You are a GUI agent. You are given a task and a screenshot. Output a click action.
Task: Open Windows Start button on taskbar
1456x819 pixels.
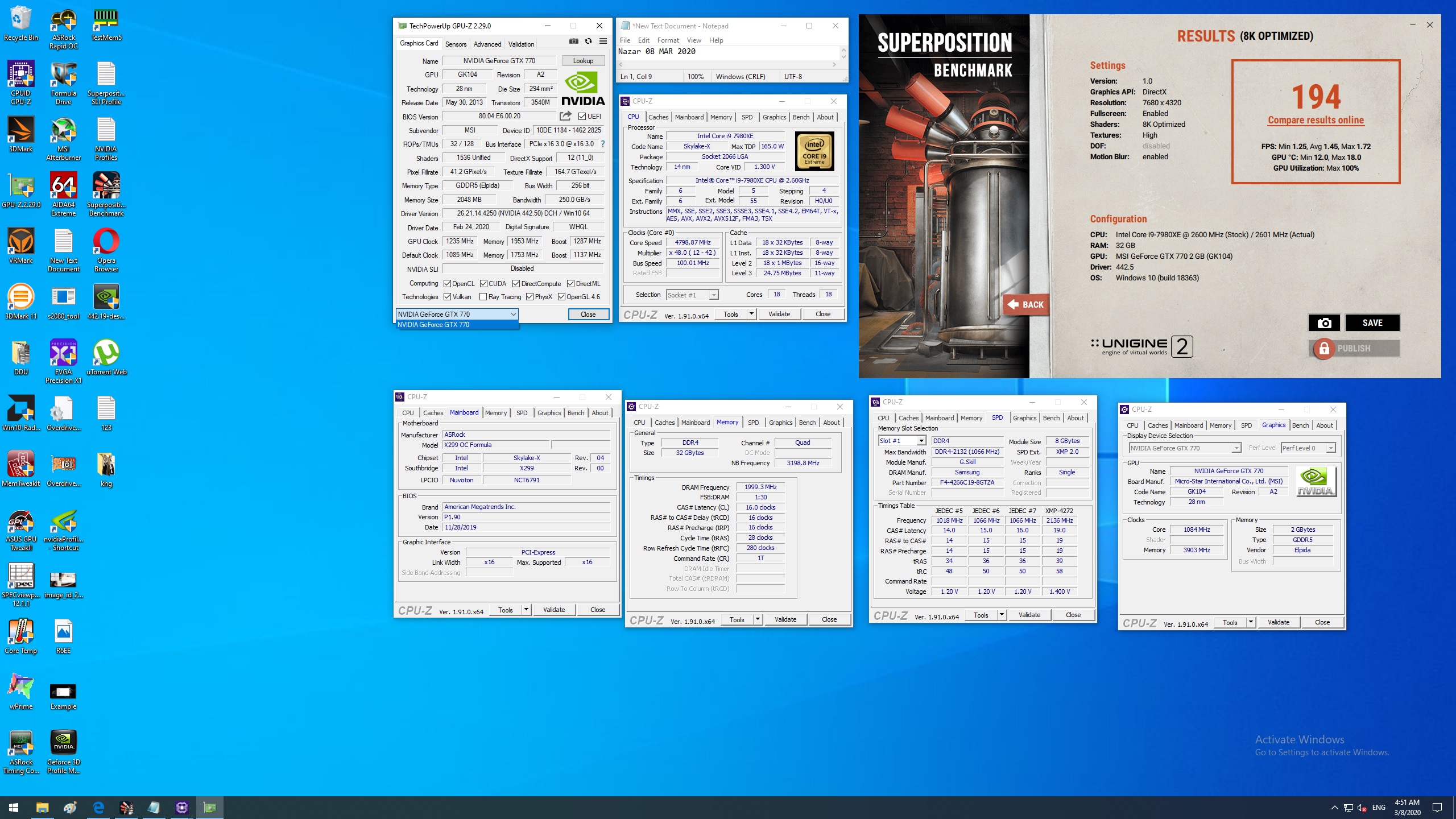14,807
